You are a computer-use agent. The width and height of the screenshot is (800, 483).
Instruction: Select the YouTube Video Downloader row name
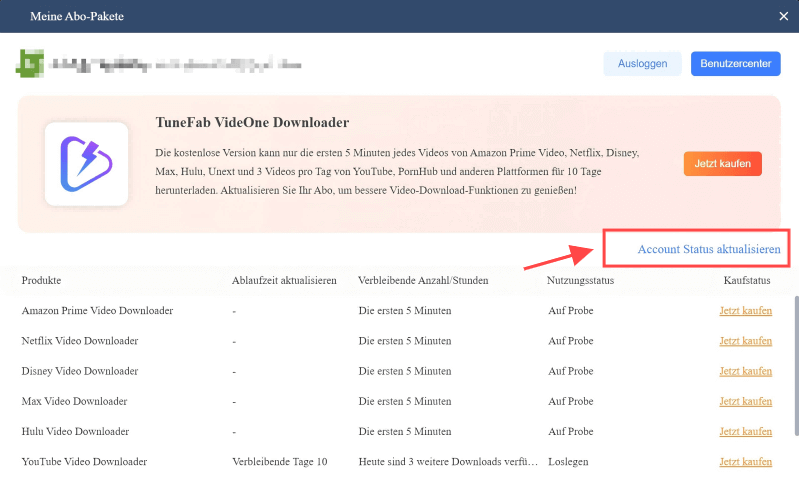[x=84, y=462]
